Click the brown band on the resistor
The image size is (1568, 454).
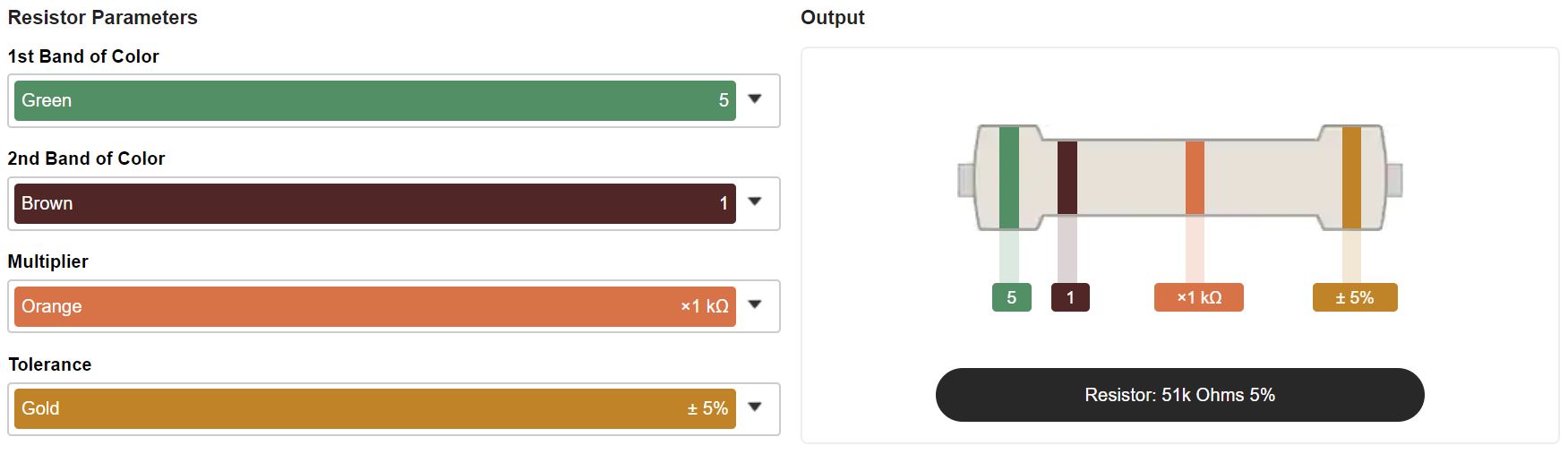tap(1067, 177)
